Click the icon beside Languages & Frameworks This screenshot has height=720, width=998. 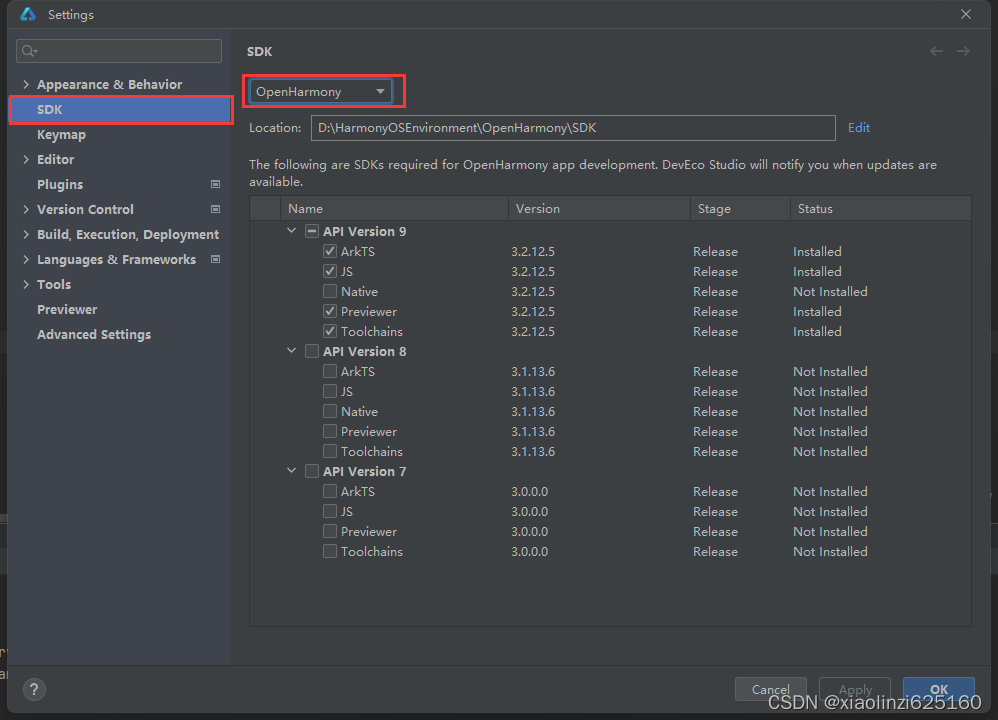[x=216, y=259]
